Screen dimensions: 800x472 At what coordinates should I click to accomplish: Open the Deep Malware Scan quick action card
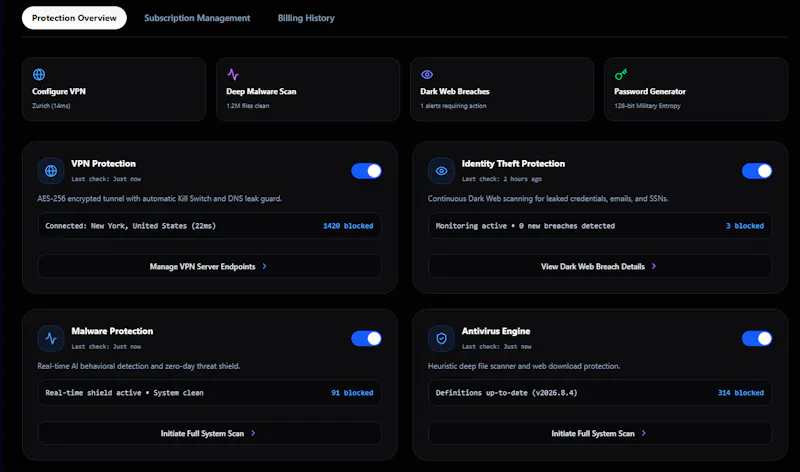[x=308, y=89]
